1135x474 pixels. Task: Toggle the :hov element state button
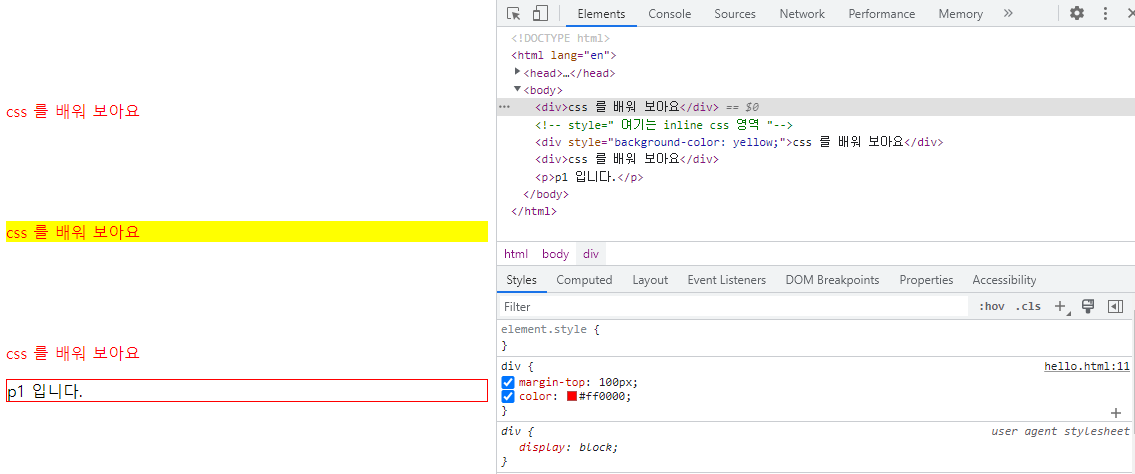click(992, 306)
